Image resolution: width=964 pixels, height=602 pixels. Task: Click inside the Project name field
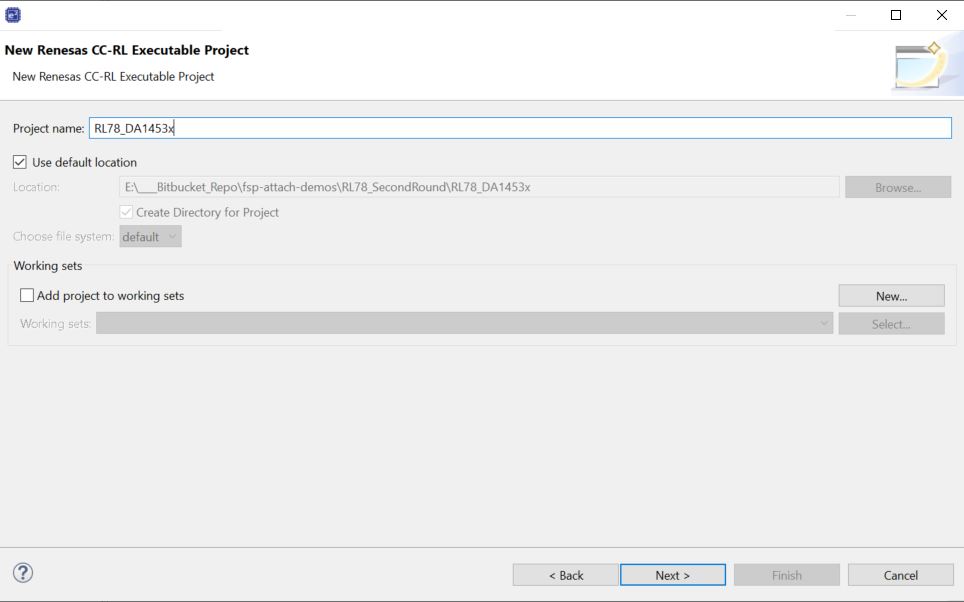tap(520, 128)
